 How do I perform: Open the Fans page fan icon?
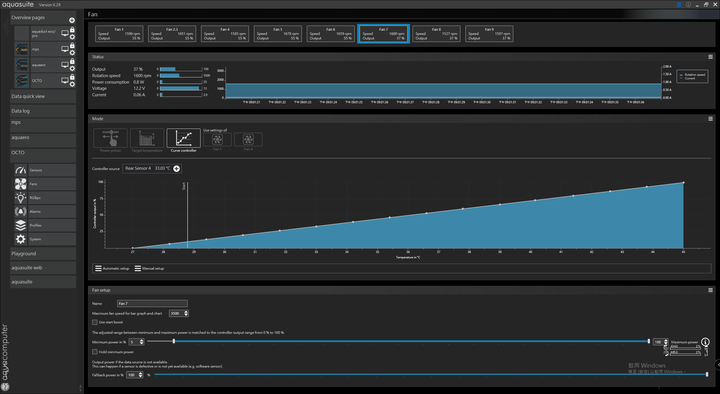[20, 184]
